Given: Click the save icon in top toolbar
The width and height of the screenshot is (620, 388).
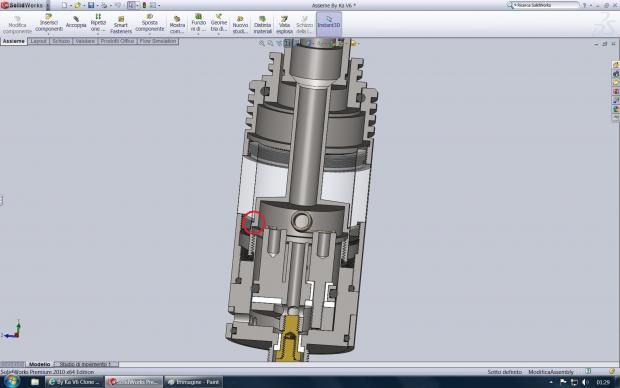Looking at the screenshot, I should pyautogui.click(x=91, y=5).
